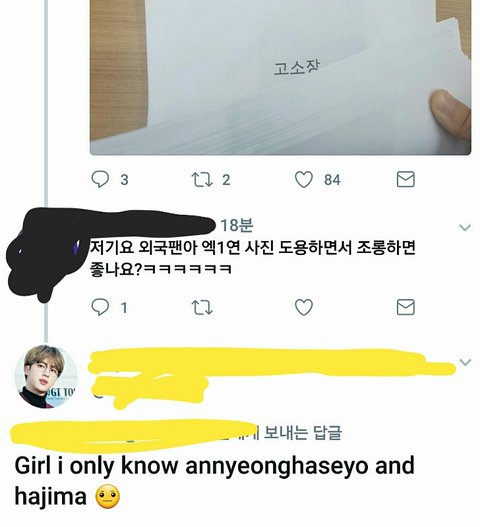Expand the chevron menu on the Korean reply
This screenshot has height=527, width=480.
[x=465, y=228]
